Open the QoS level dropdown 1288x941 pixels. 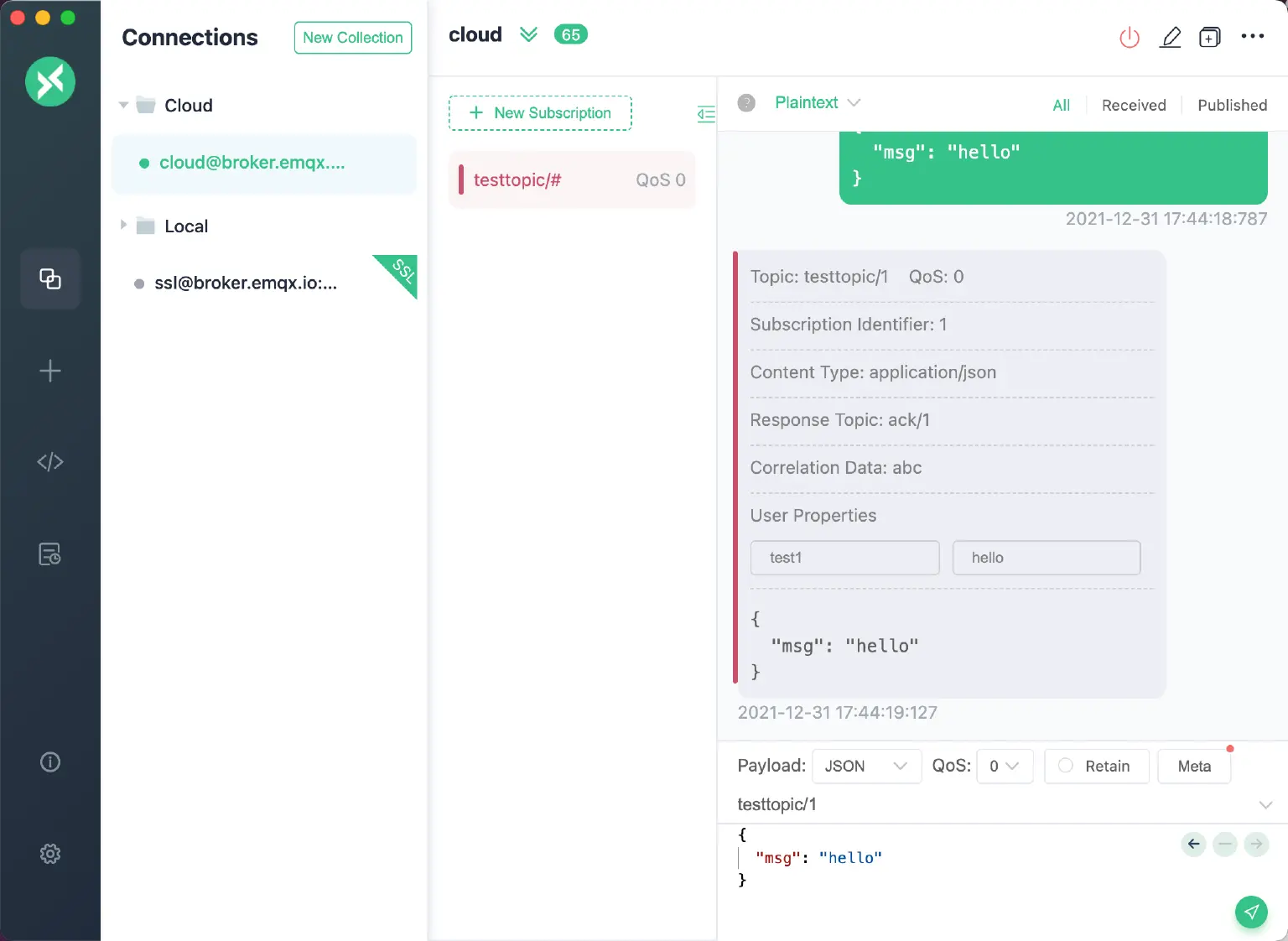click(1005, 766)
